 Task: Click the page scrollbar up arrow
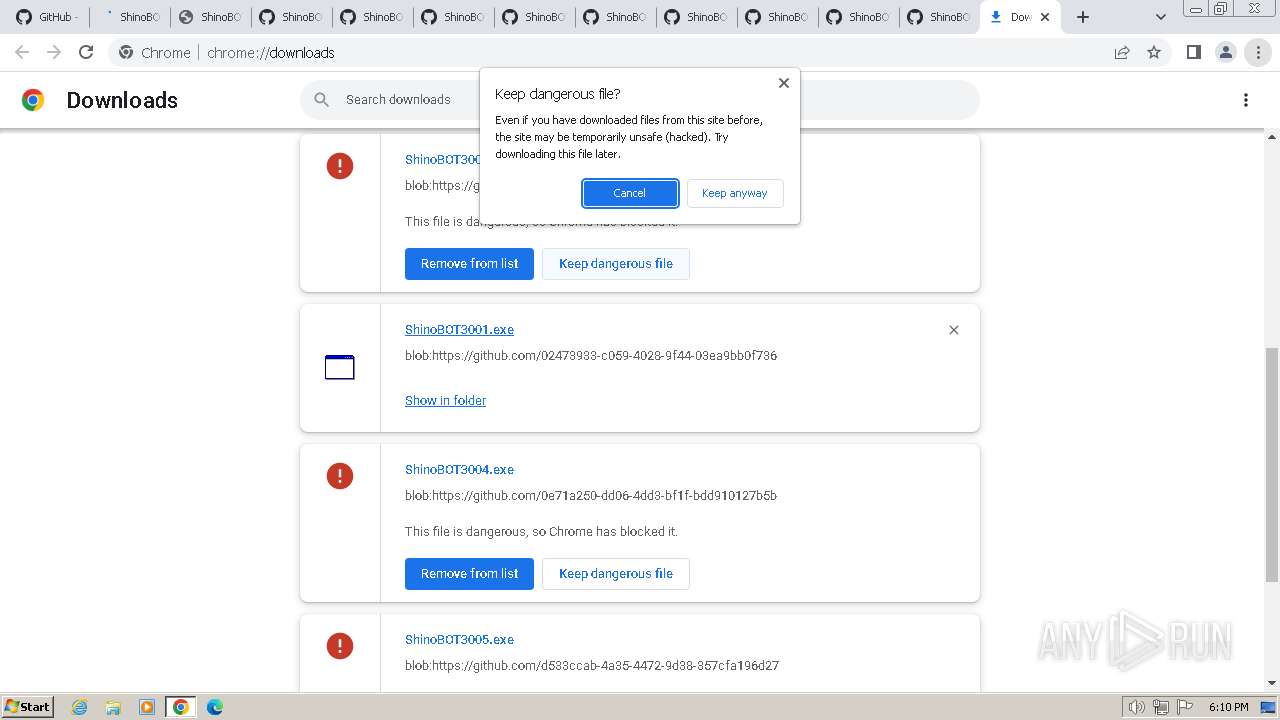pyautogui.click(x=1272, y=137)
